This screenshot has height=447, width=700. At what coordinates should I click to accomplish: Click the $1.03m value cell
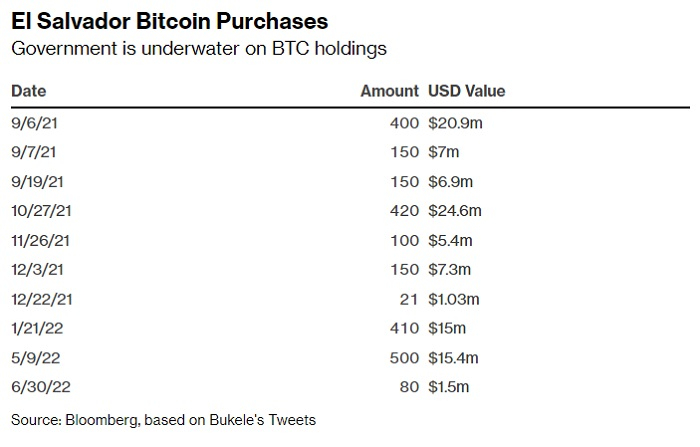[455, 299]
